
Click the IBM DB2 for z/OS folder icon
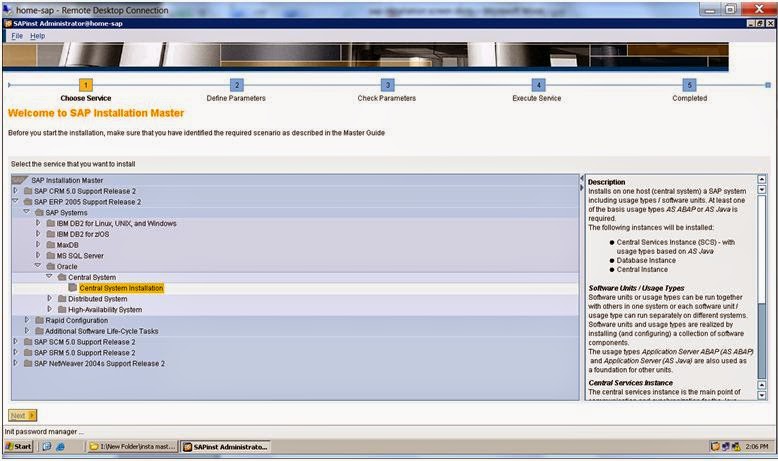click(x=51, y=234)
